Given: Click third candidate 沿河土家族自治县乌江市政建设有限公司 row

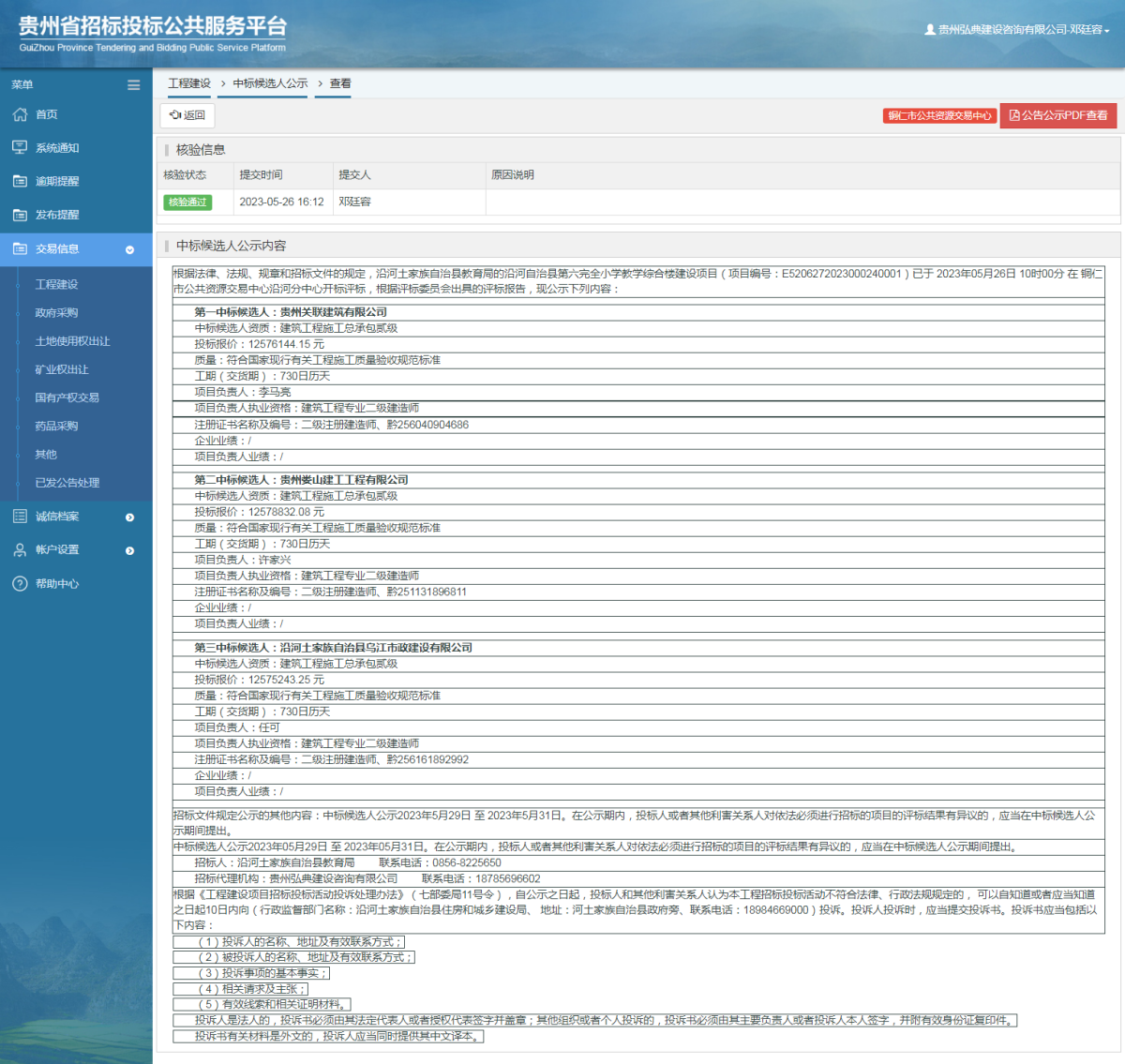Looking at the screenshot, I should click(638, 648).
